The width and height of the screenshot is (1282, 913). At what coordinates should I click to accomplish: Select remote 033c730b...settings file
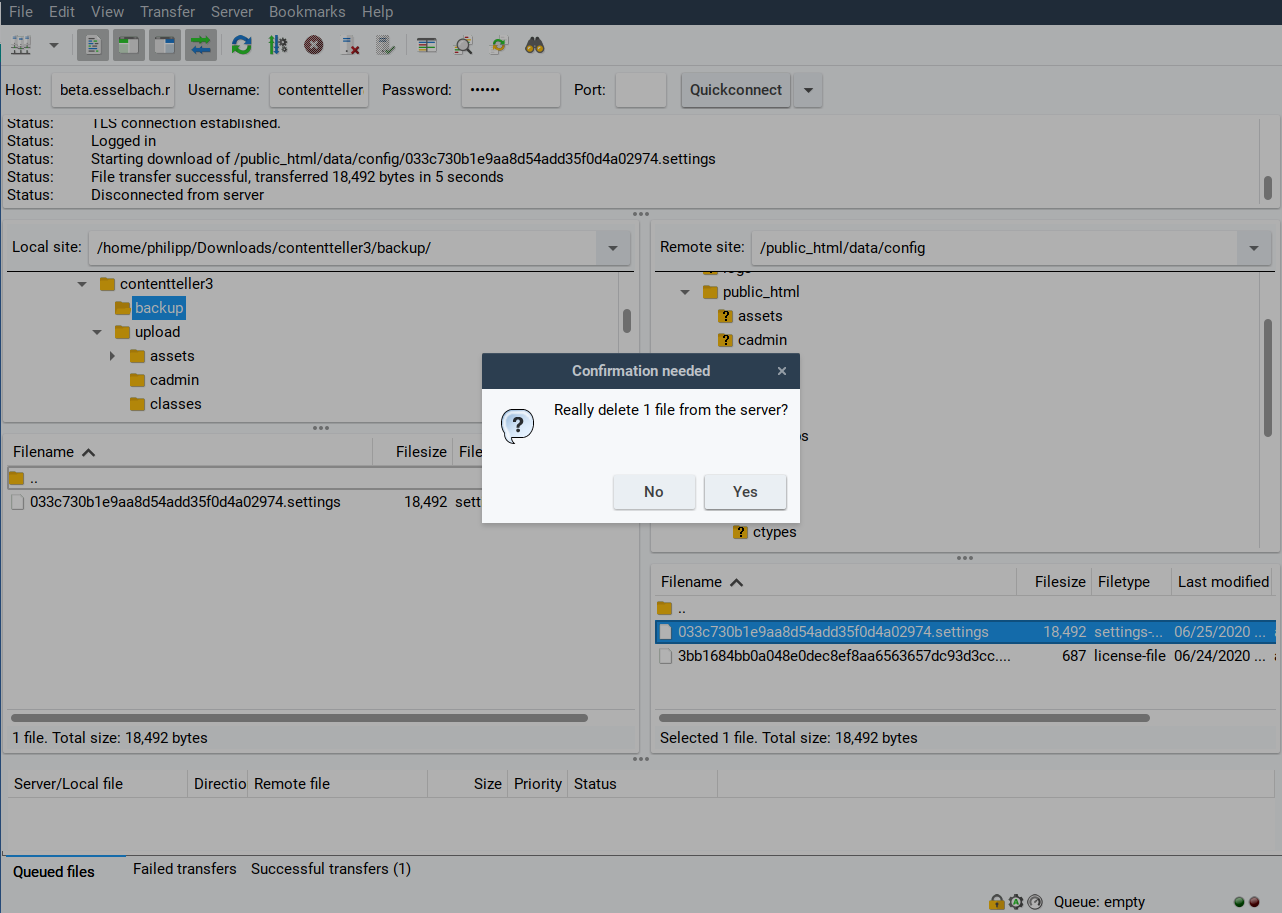pos(966,632)
